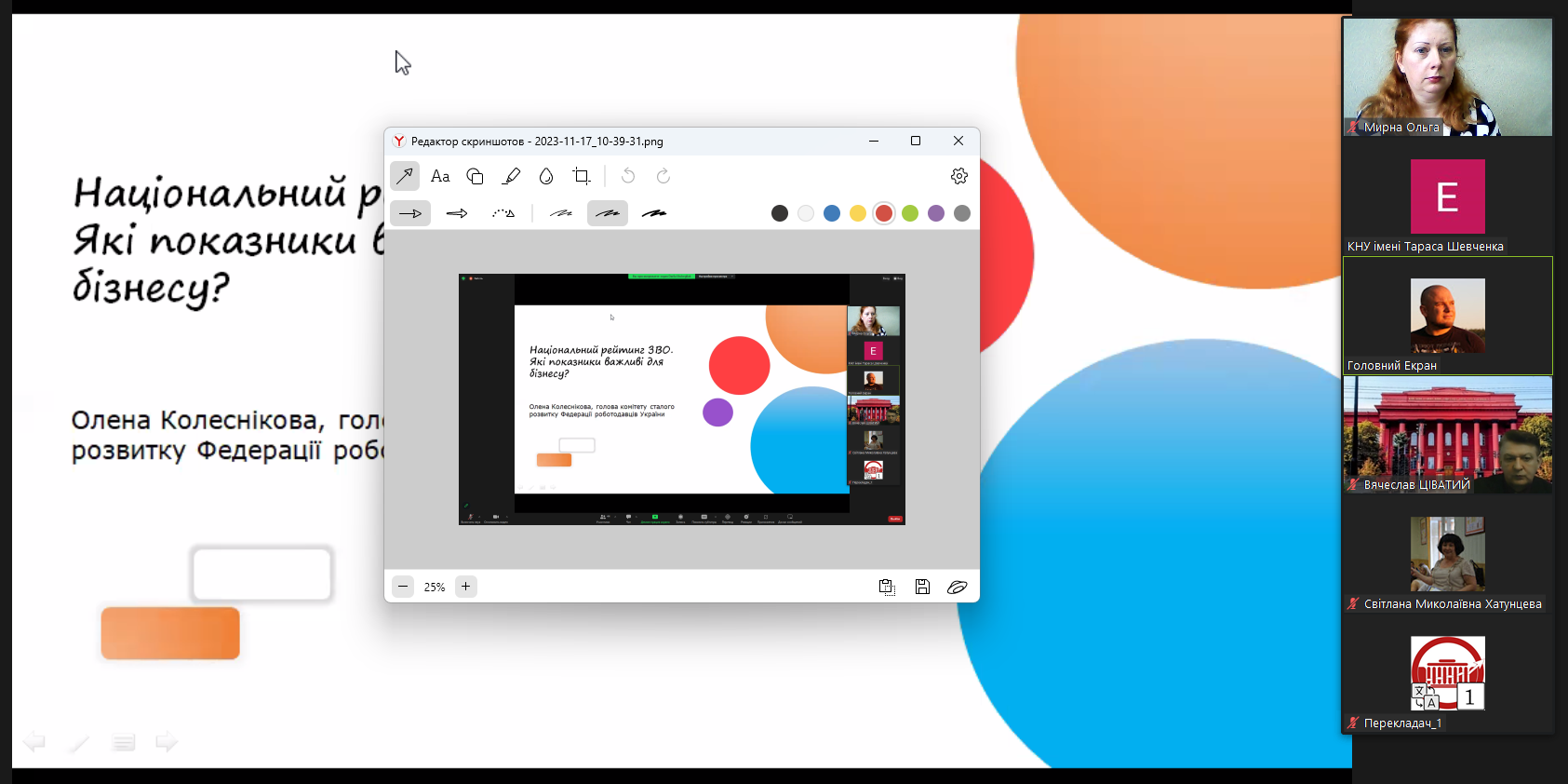1568x784 pixels.
Task: Pick the red color swatch
Action: click(884, 213)
